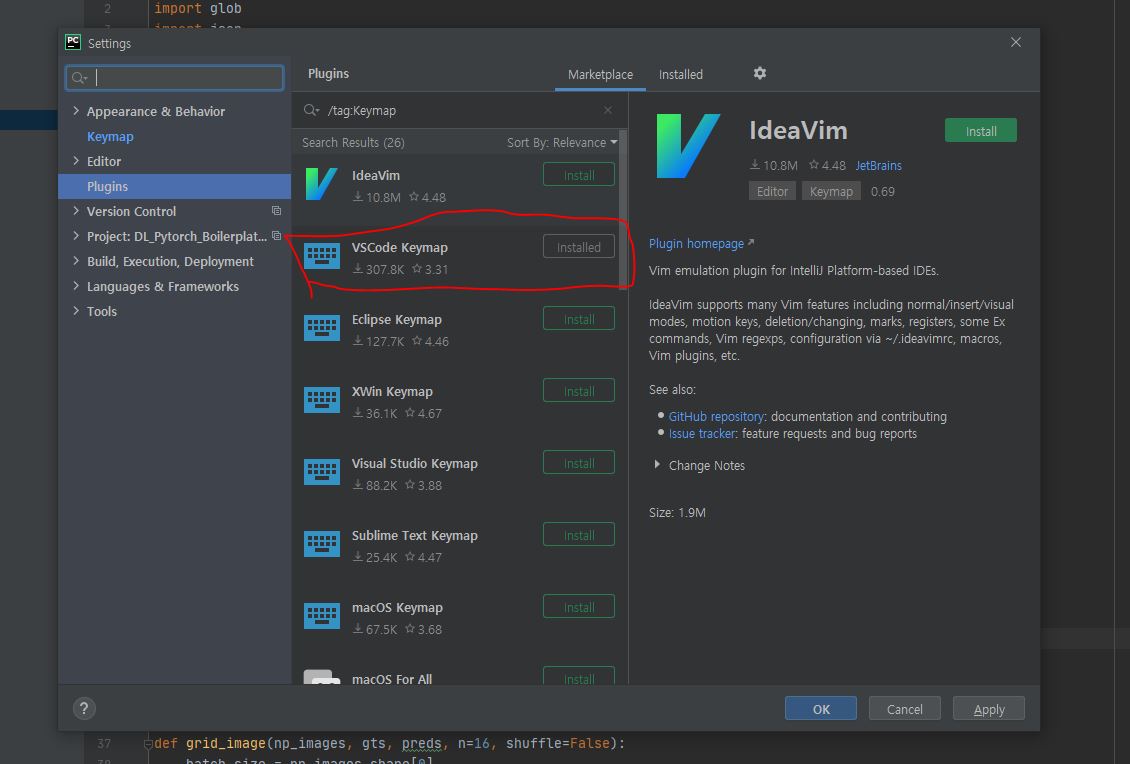Image resolution: width=1130 pixels, height=764 pixels.
Task: Select the Visual Studio Keymap keyboard icon
Action: [x=321, y=473]
